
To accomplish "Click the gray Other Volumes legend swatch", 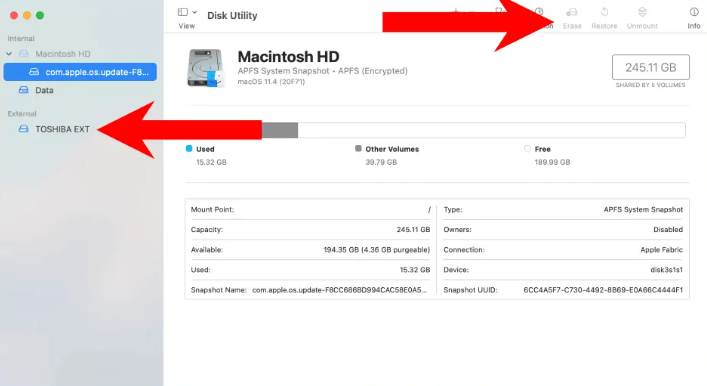I will point(358,148).
